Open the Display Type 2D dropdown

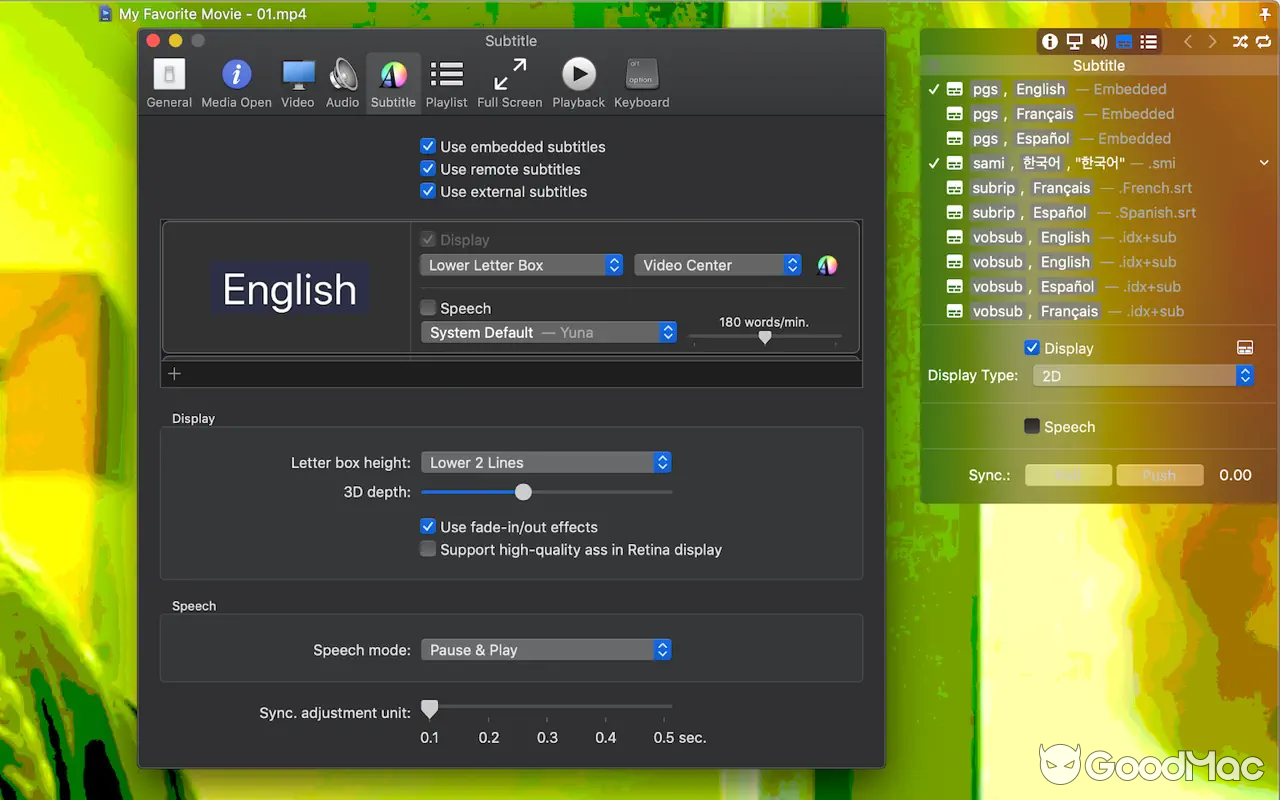tap(1143, 375)
